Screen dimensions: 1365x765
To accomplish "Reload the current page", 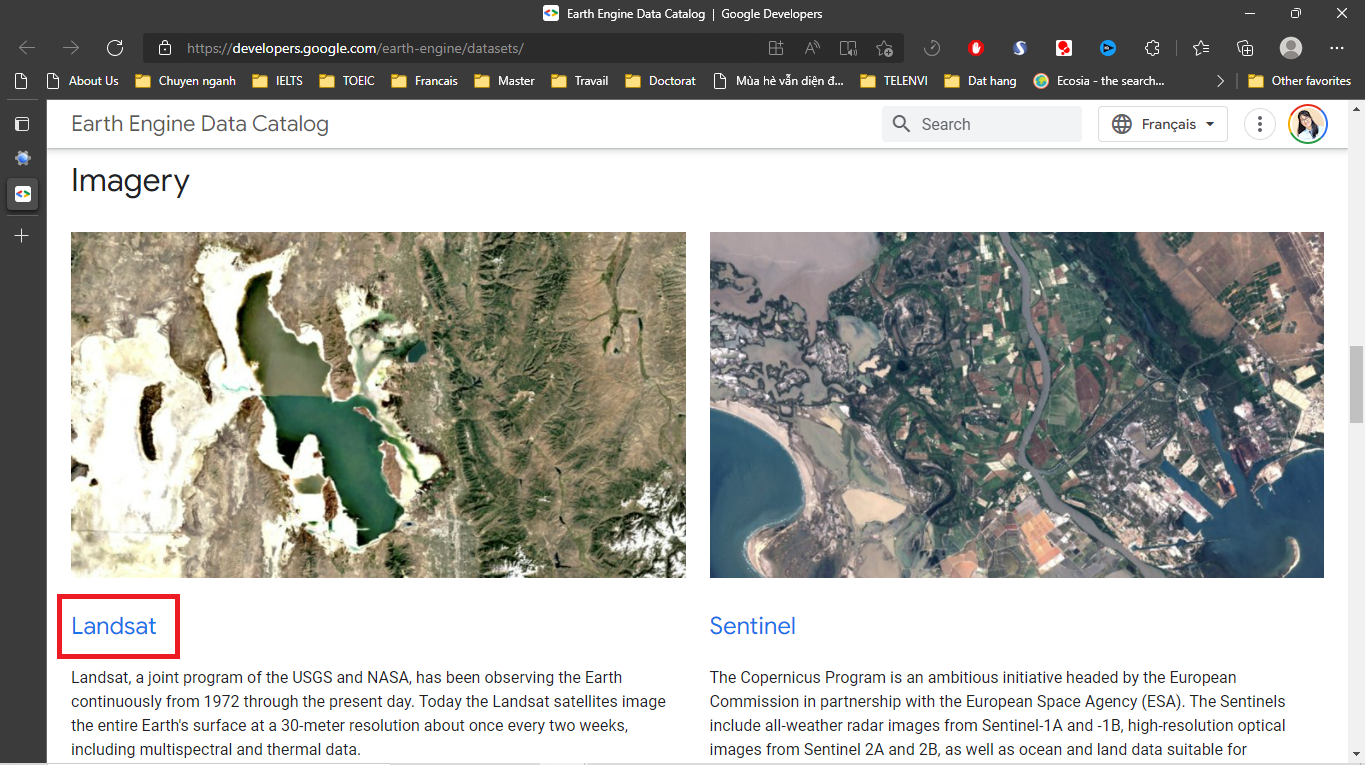I will (115, 48).
